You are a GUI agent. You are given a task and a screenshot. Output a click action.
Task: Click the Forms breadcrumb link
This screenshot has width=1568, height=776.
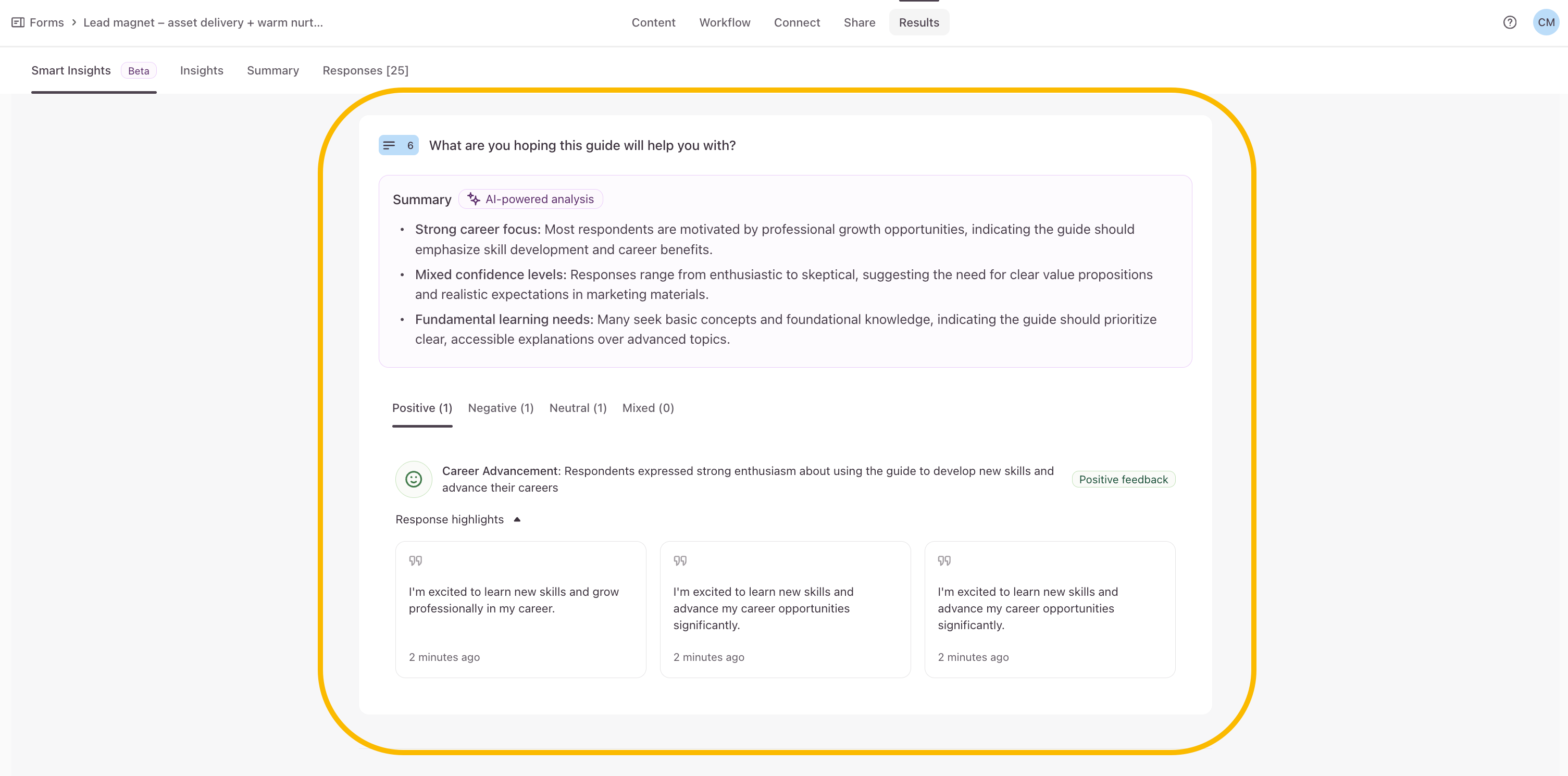click(x=46, y=22)
